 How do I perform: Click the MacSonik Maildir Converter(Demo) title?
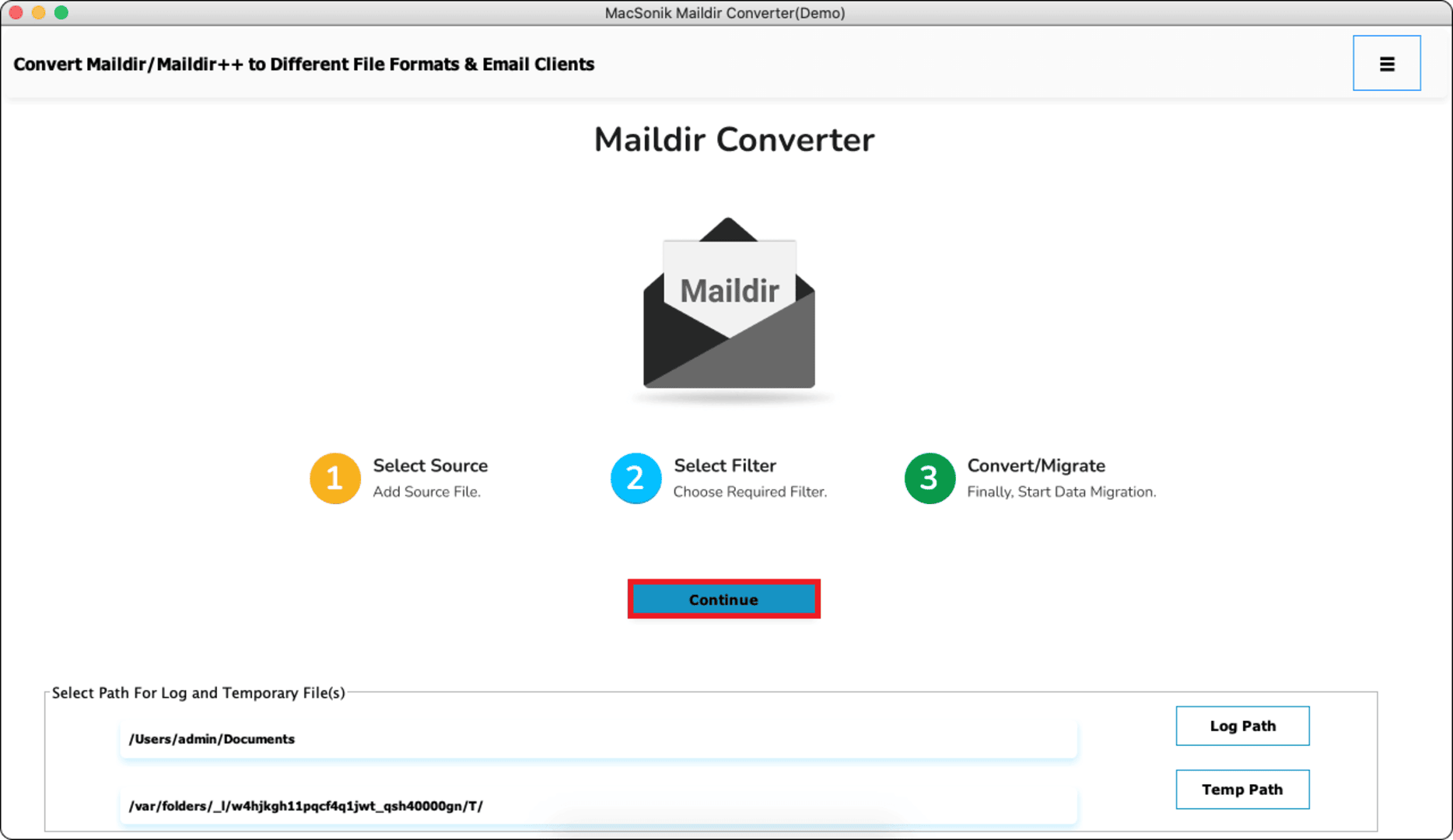click(x=725, y=13)
